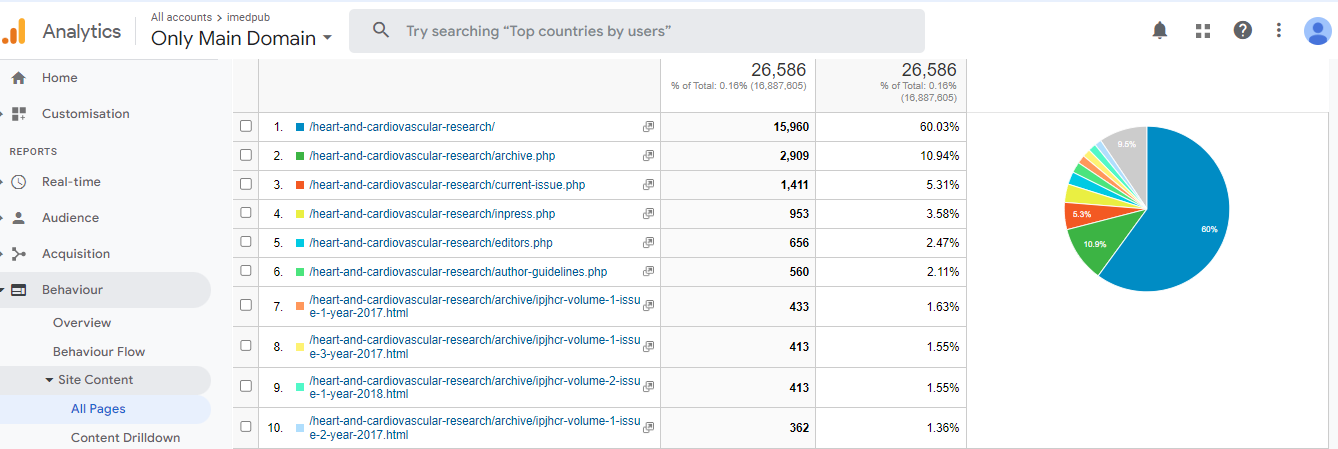The width and height of the screenshot is (1338, 449).
Task: Check the box for row 1 page
Action: click(x=246, y=127)
